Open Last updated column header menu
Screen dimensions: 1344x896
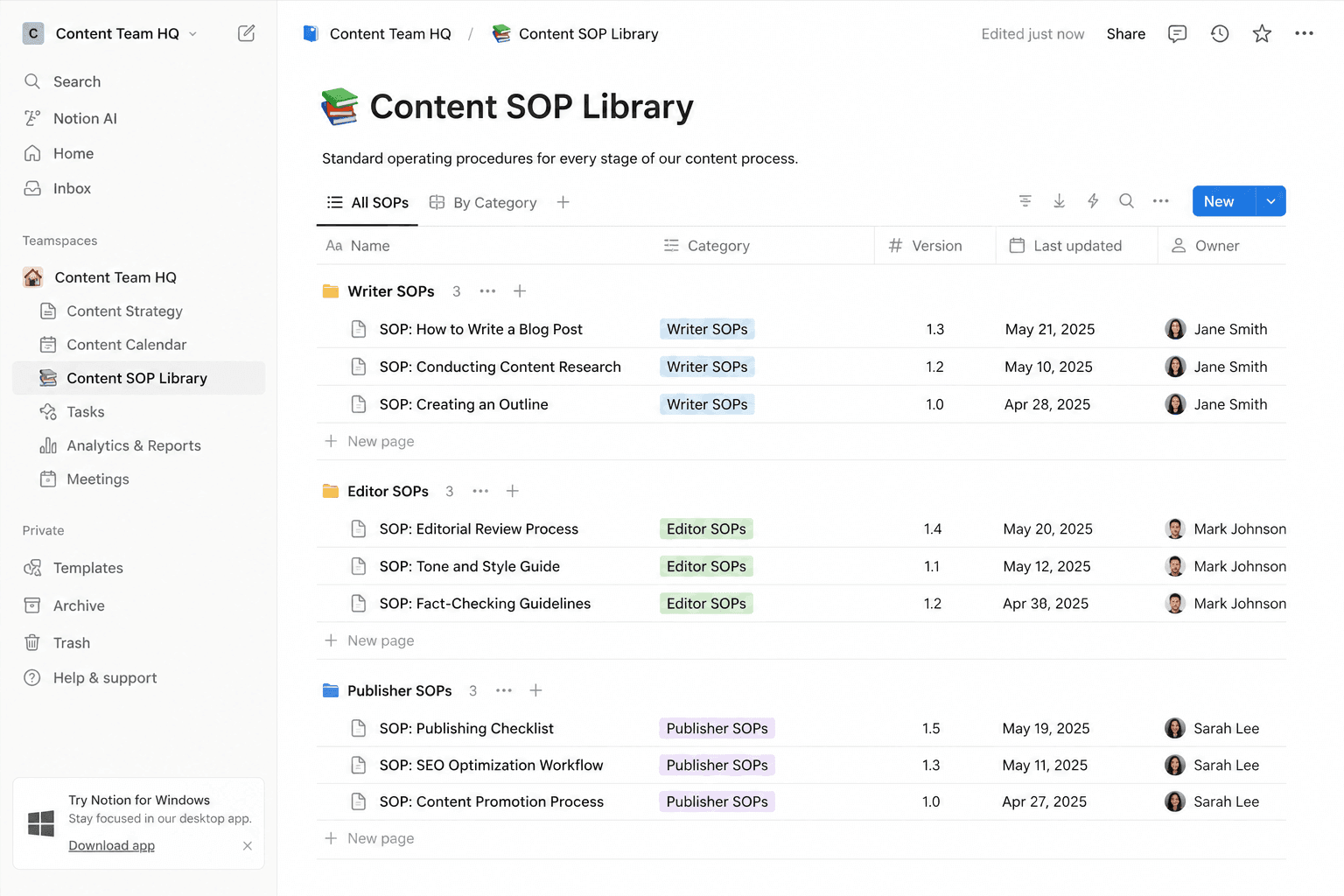pos(1066,246)
